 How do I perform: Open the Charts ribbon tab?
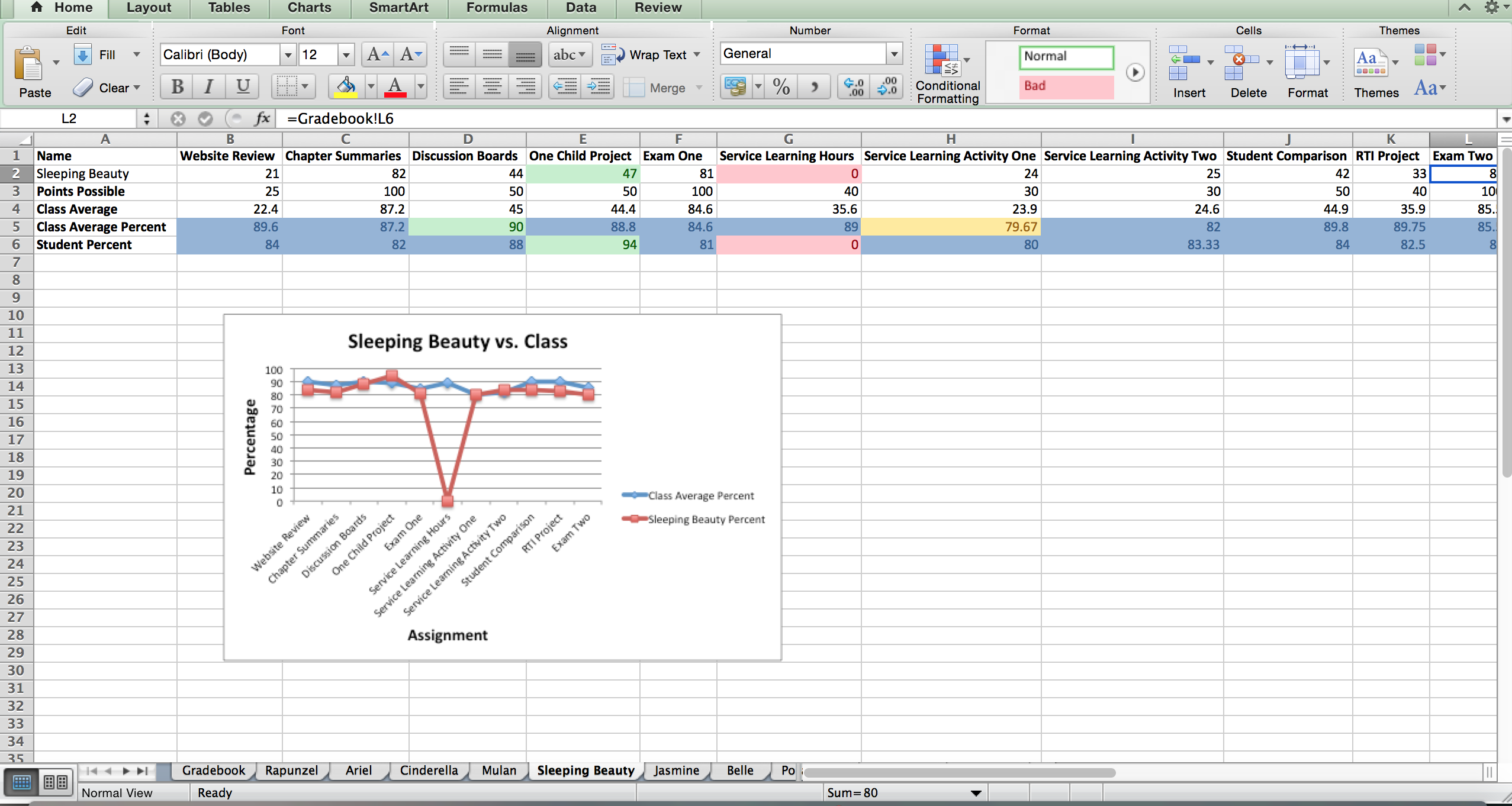[x=309, y=8]
